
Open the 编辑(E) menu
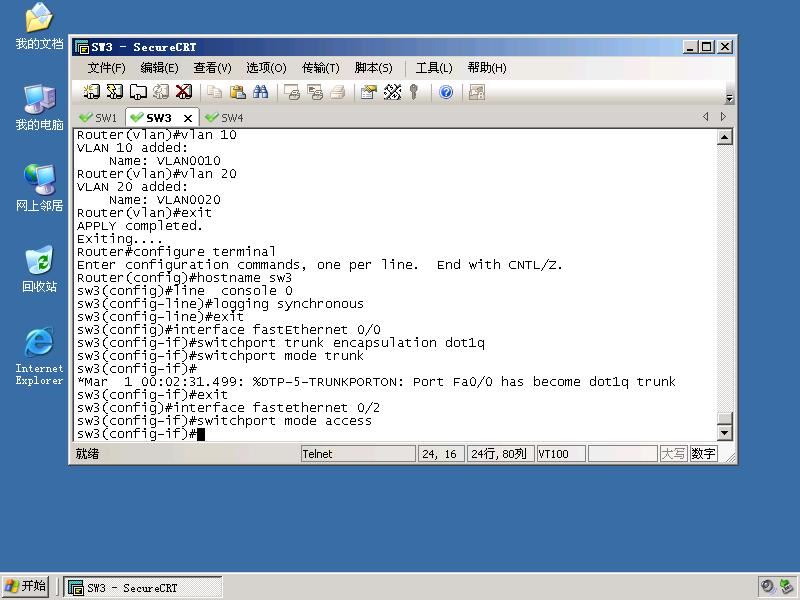click(159, 68)
